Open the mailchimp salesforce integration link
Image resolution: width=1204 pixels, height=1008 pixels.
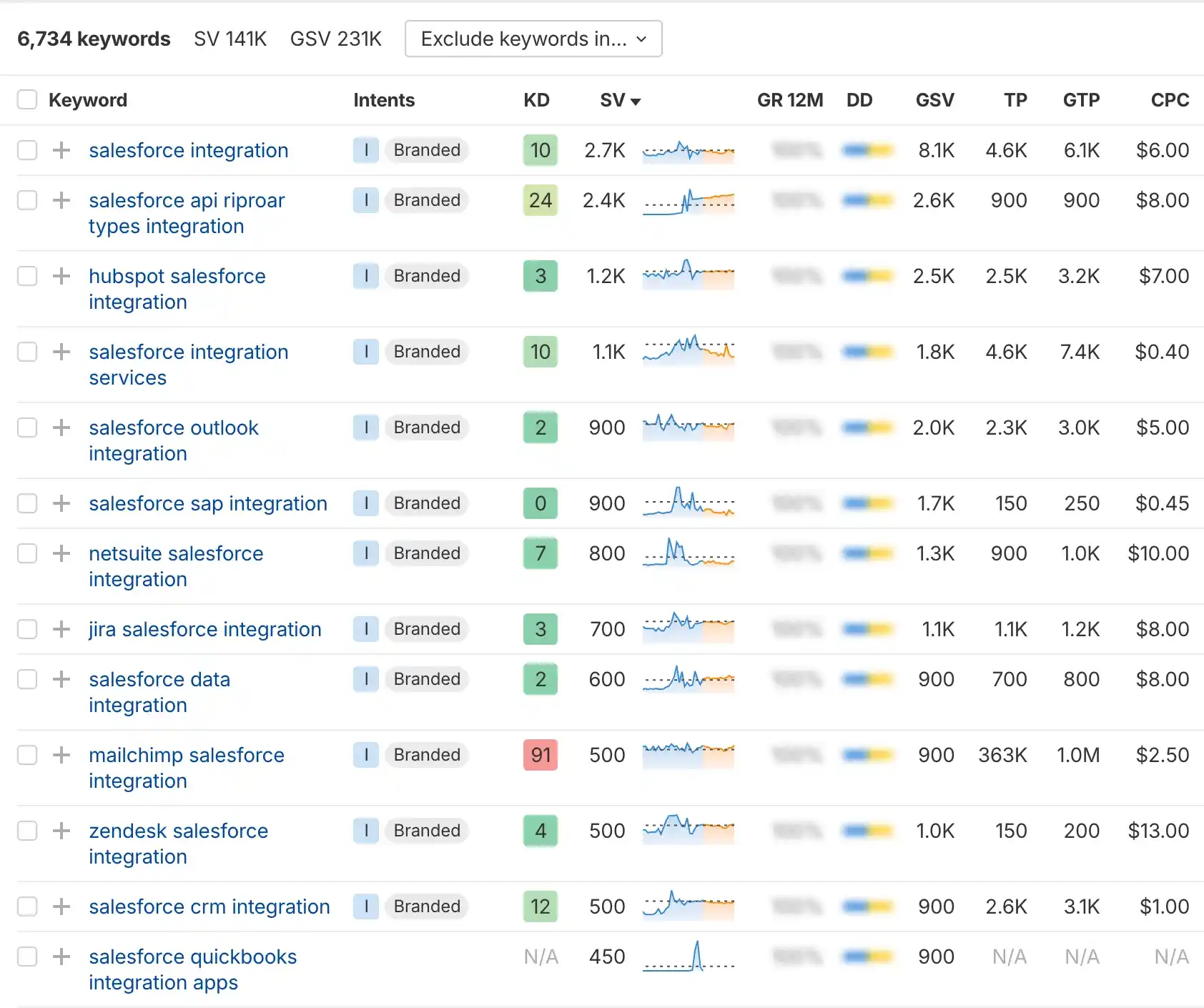tap(187, 768)
